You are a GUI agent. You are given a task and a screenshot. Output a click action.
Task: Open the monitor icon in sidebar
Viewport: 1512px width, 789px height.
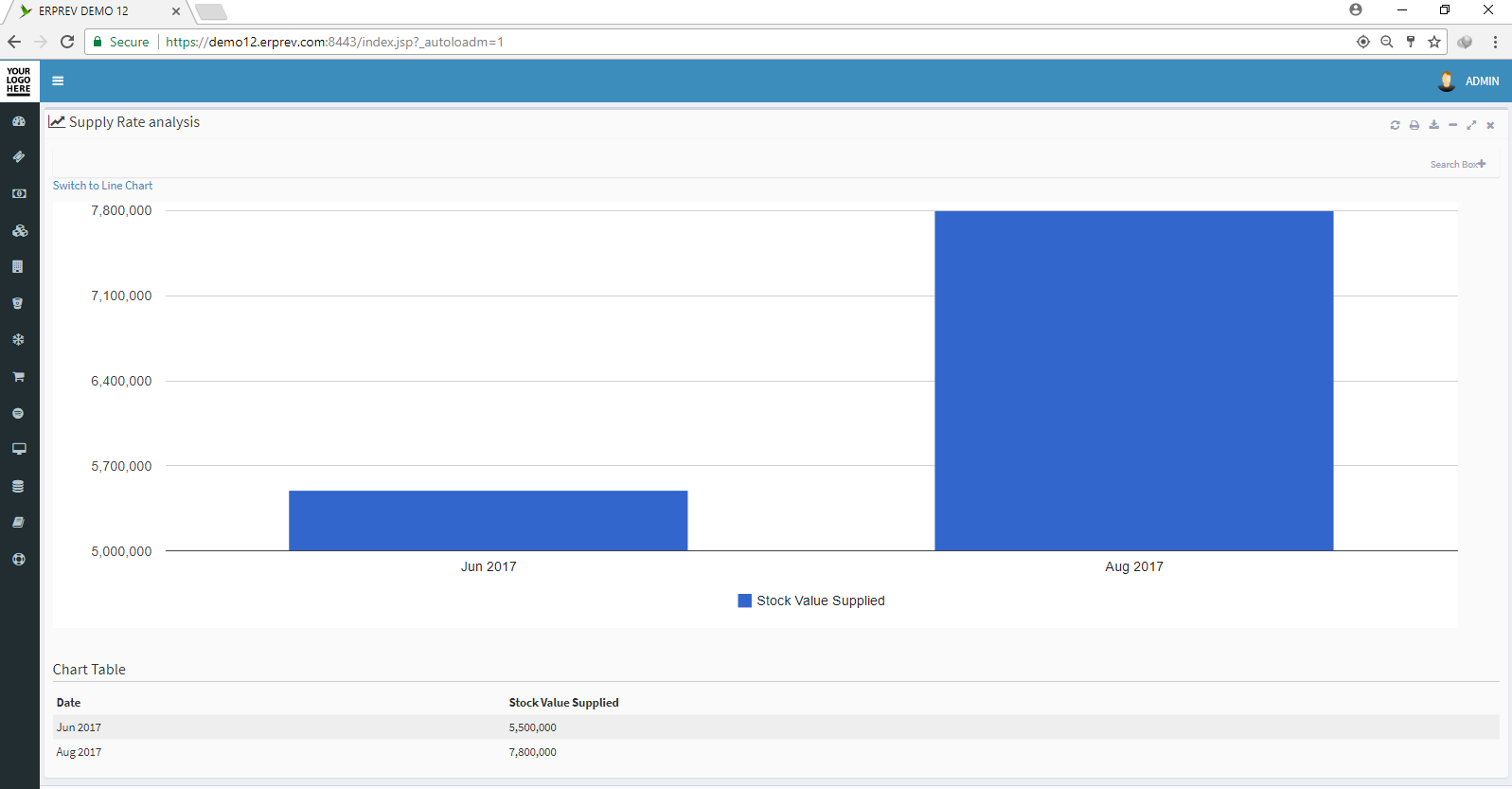[18, 449]
